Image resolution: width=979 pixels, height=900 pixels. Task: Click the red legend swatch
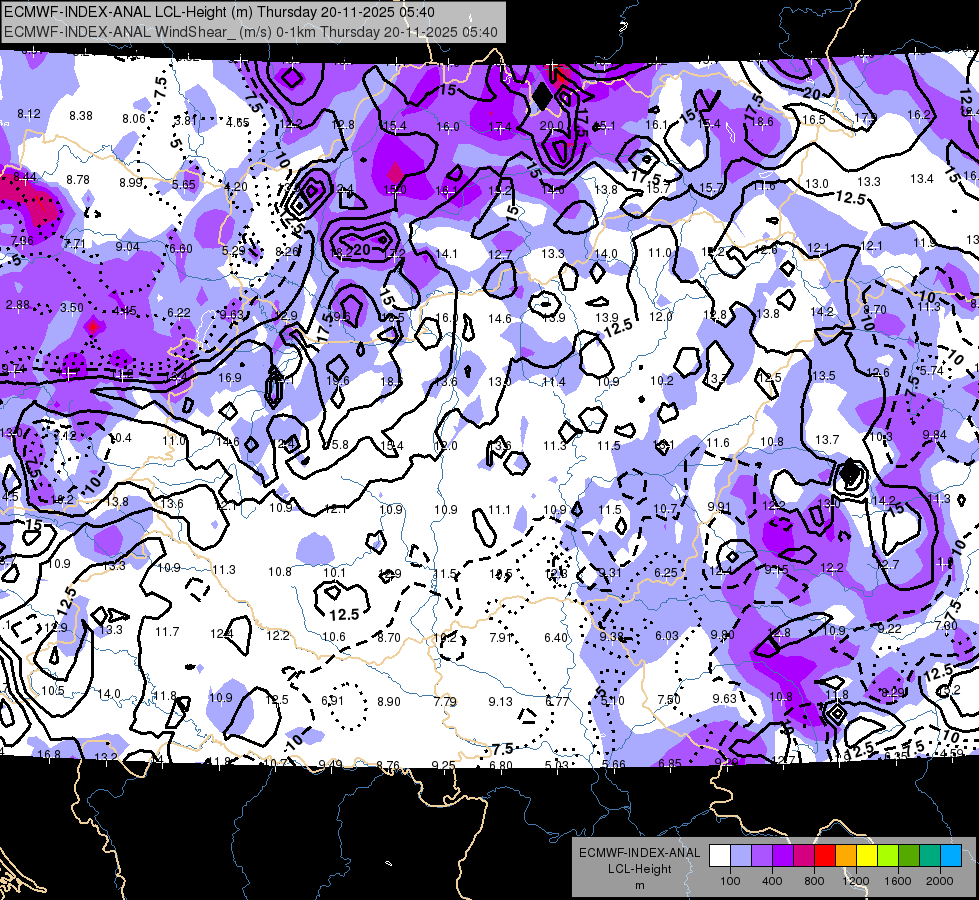coord(825,856)
